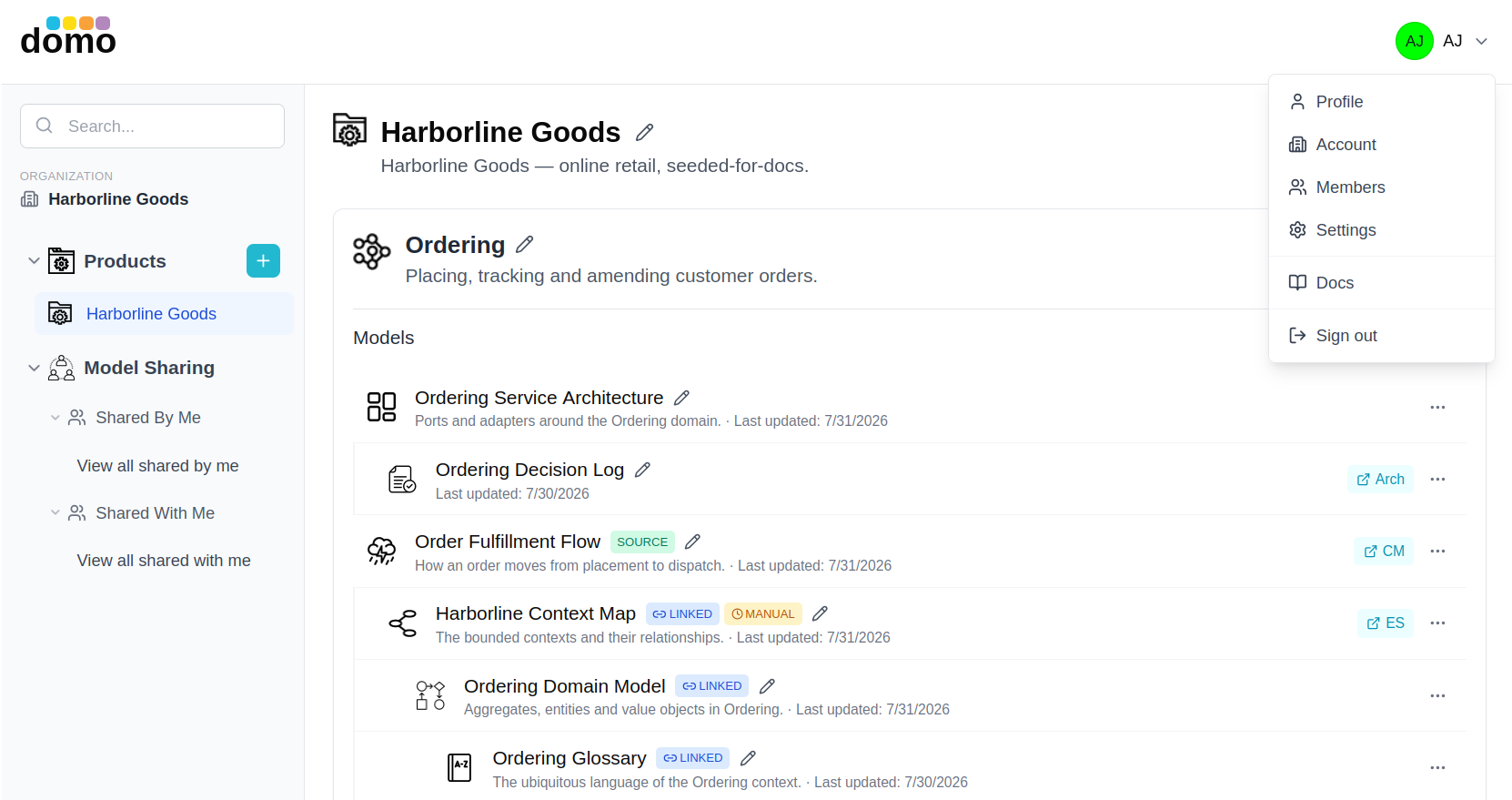
Task: Open Shared By Me item
Action: [147, 418]
